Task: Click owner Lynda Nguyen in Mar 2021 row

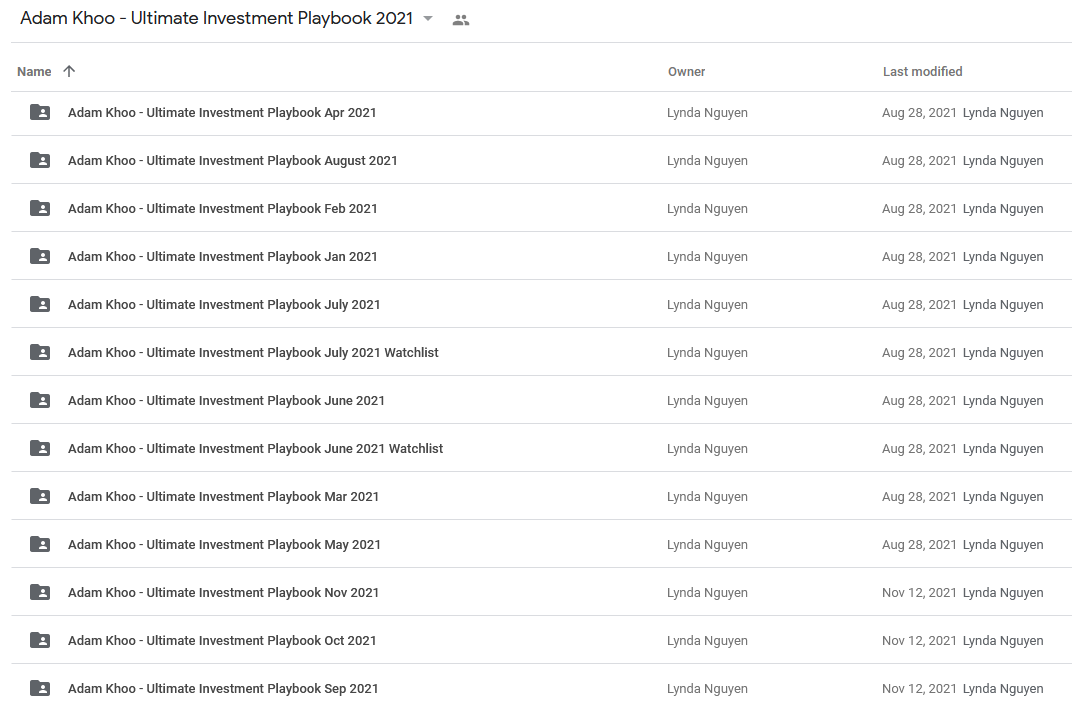Action: click(x=708, y=497)
